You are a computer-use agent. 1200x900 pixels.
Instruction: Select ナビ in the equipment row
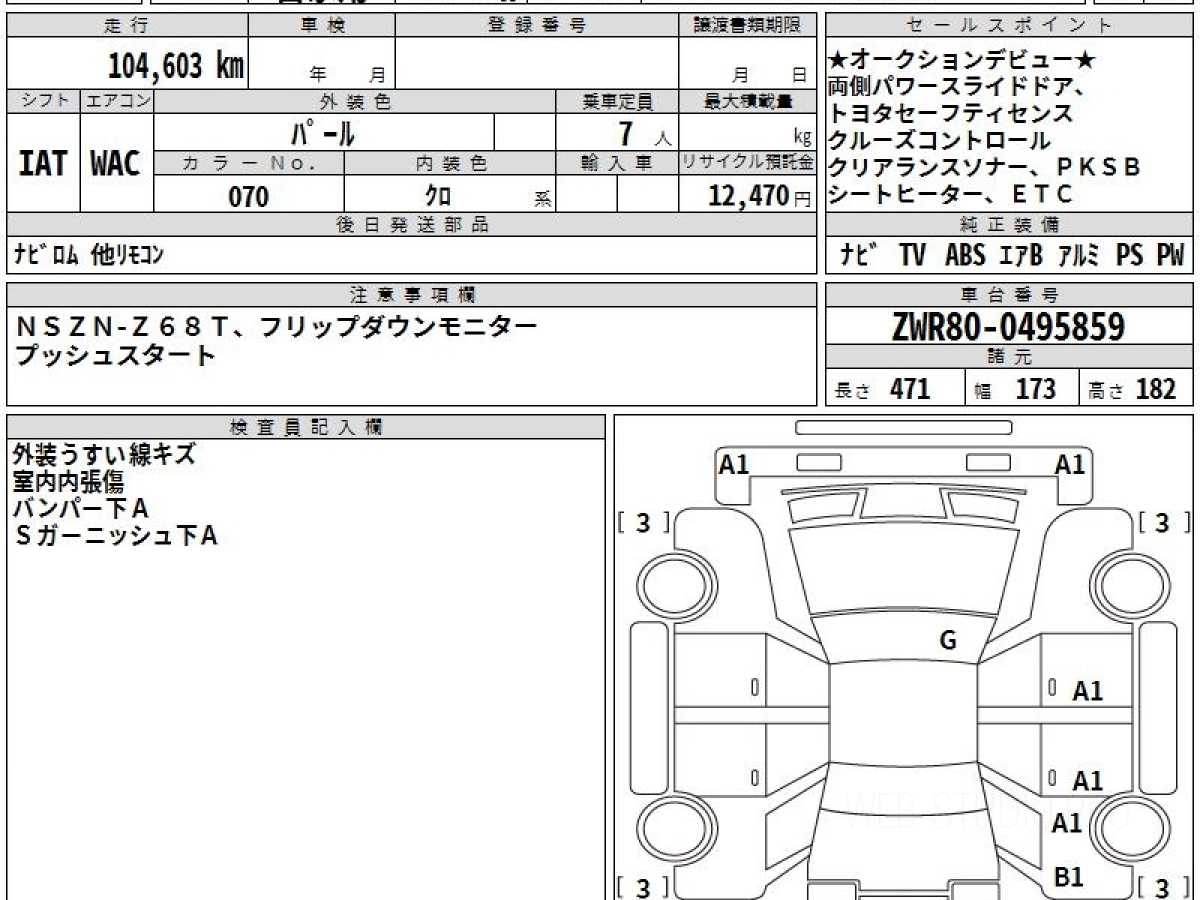click(857, 256)
